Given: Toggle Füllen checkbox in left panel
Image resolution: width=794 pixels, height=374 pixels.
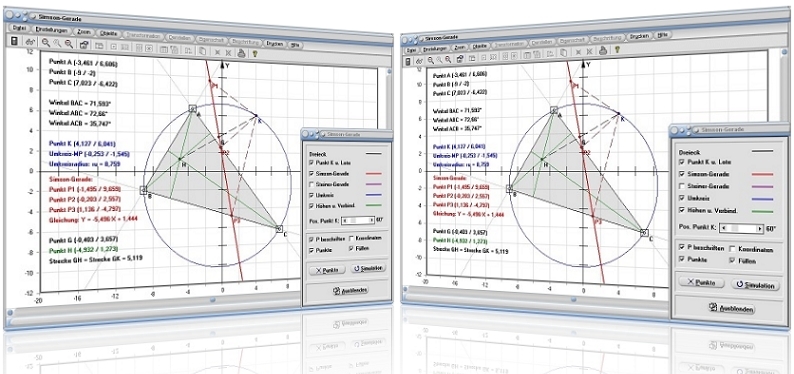Looking at the screenshot, I should pyautogui.click(x=351, y=249).
